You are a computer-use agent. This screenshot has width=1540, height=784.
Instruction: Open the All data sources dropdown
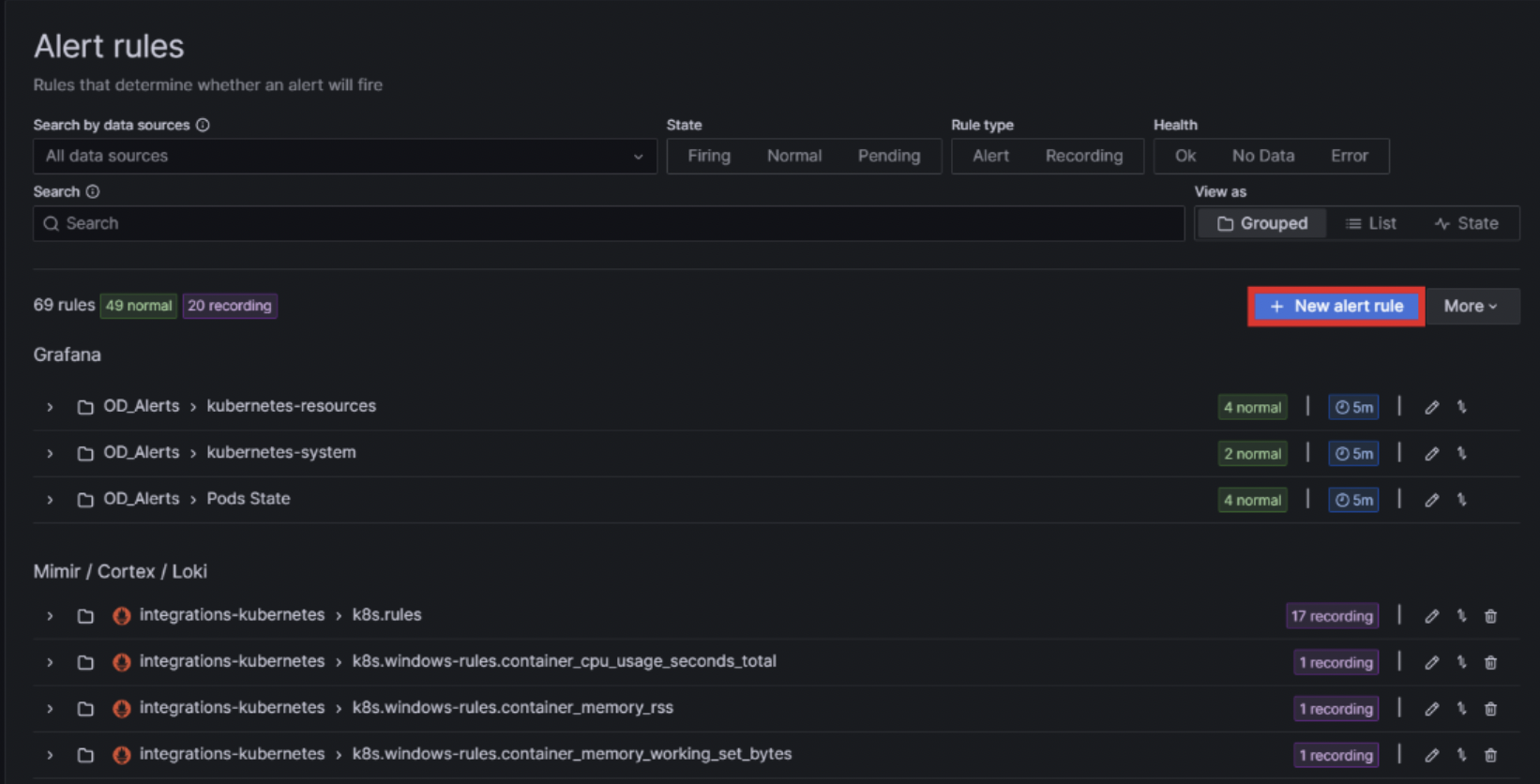pyautogui.click(x=345, y=156)
